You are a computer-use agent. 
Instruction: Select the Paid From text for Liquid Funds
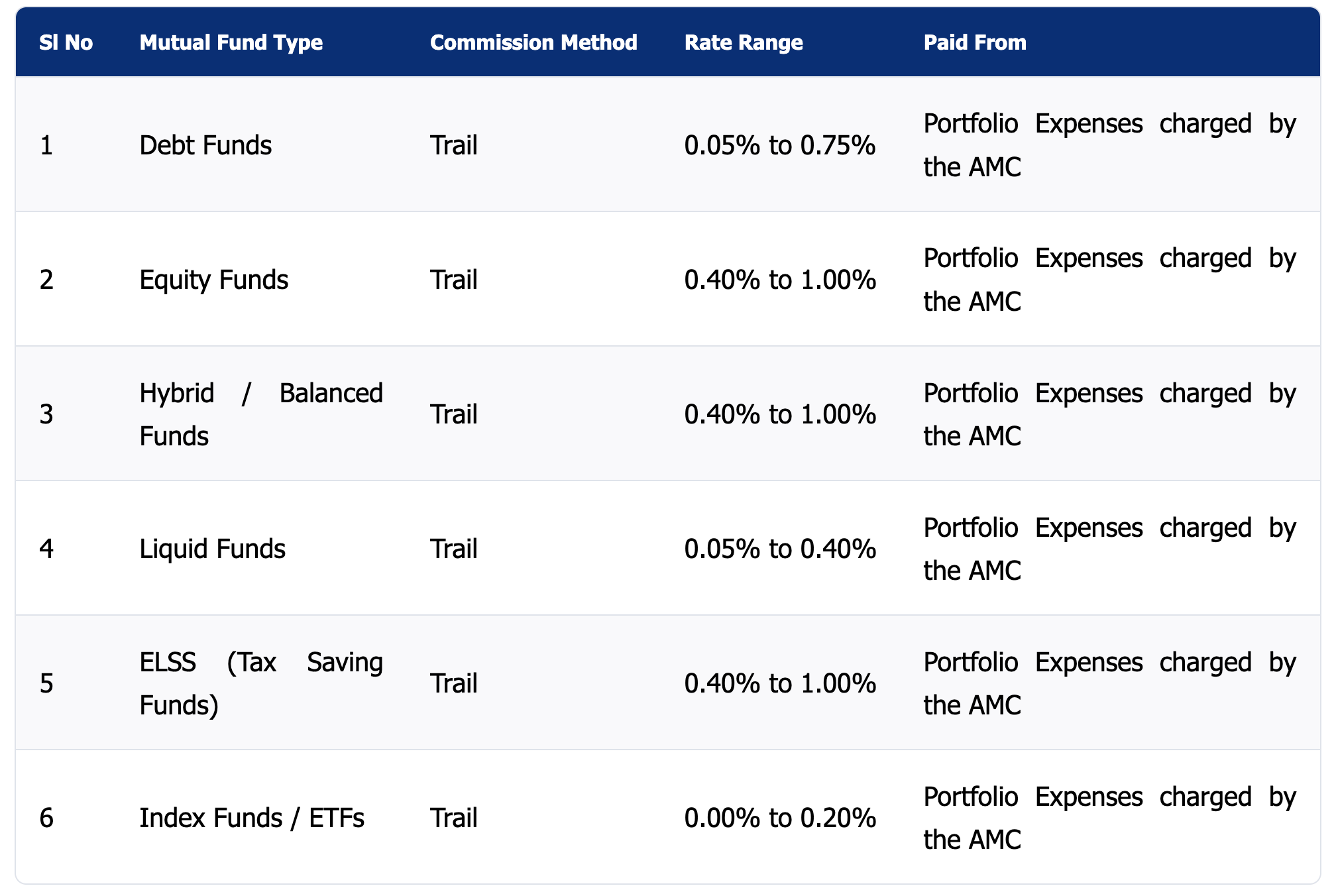coord(1109,549)
